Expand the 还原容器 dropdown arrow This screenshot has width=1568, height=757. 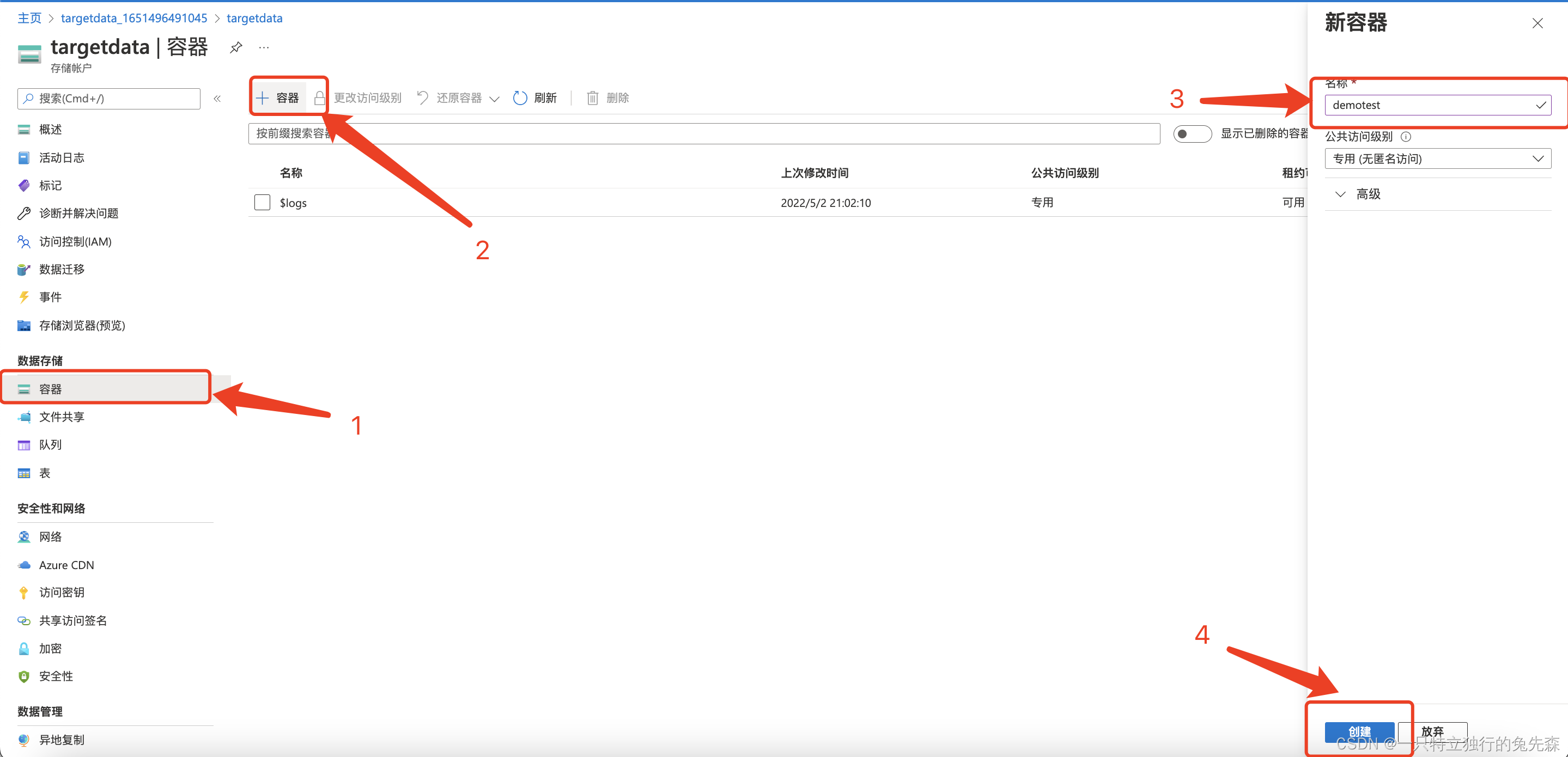click(x=494, y=99)
